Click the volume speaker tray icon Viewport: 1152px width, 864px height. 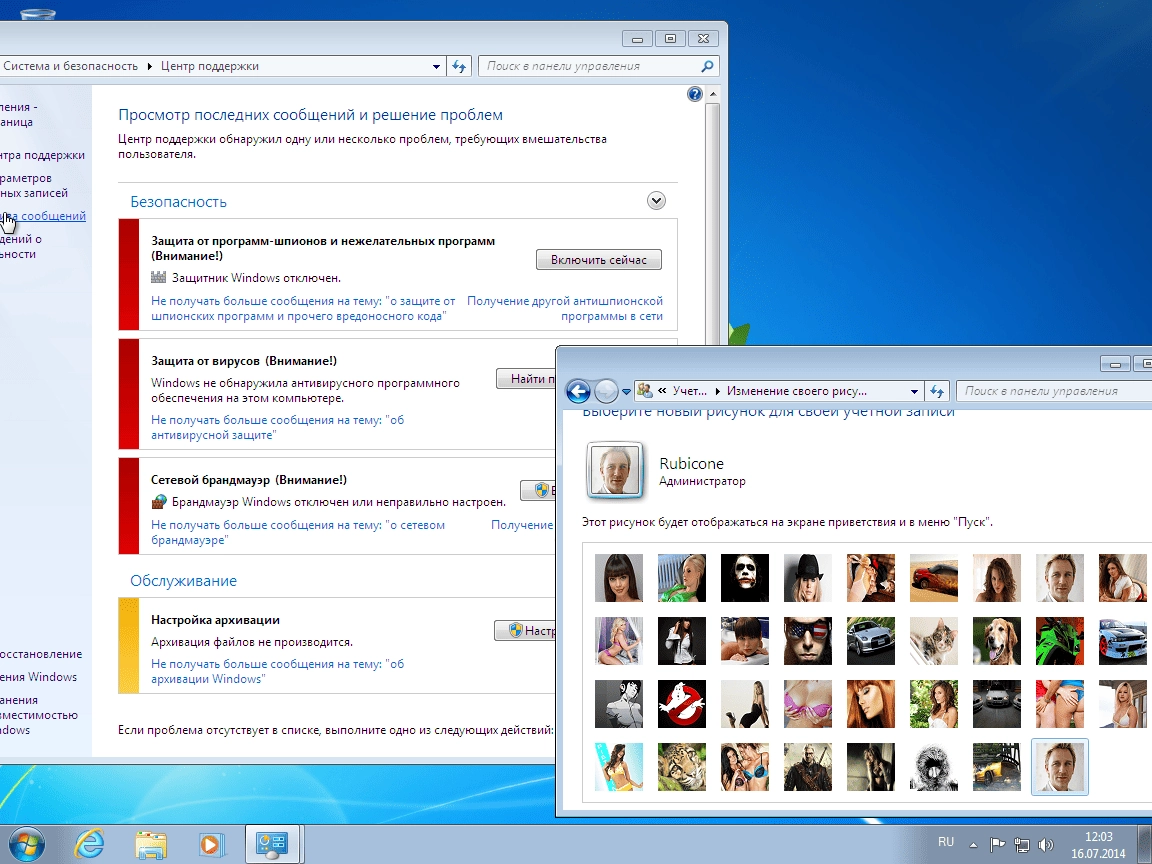coord(1045,844)
